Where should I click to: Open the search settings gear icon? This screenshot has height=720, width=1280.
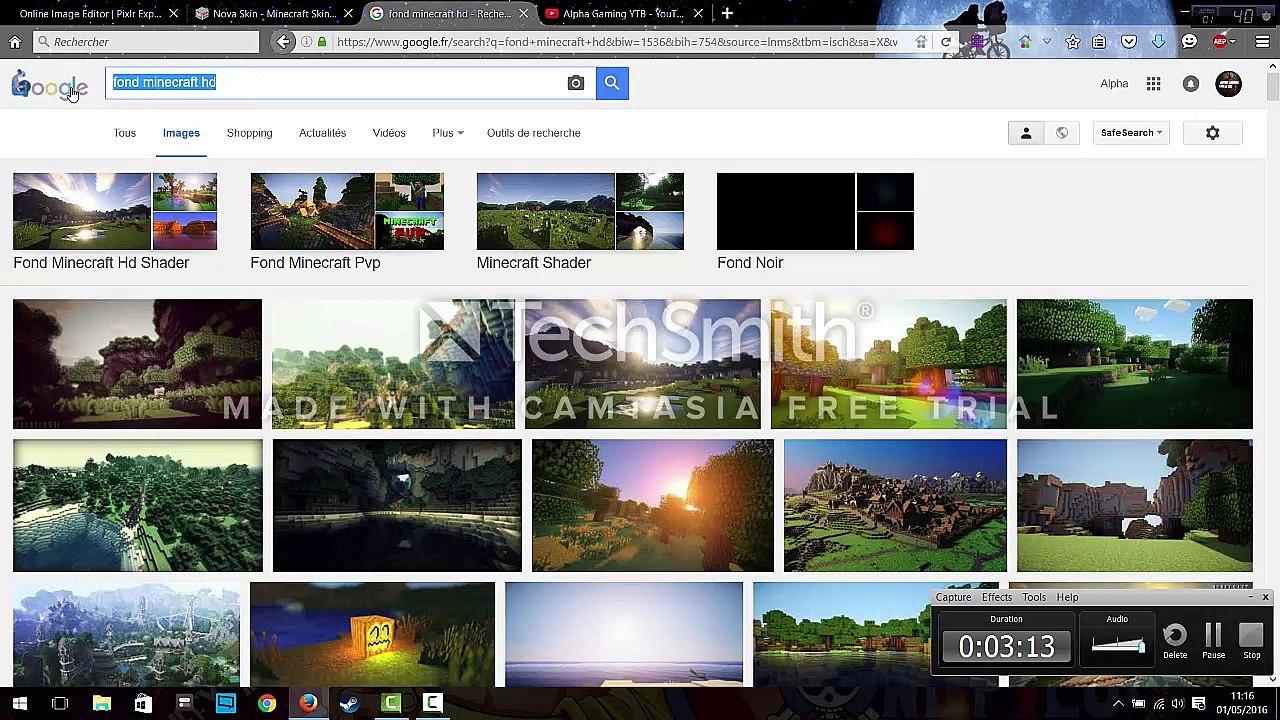[x=1212, y=133]
